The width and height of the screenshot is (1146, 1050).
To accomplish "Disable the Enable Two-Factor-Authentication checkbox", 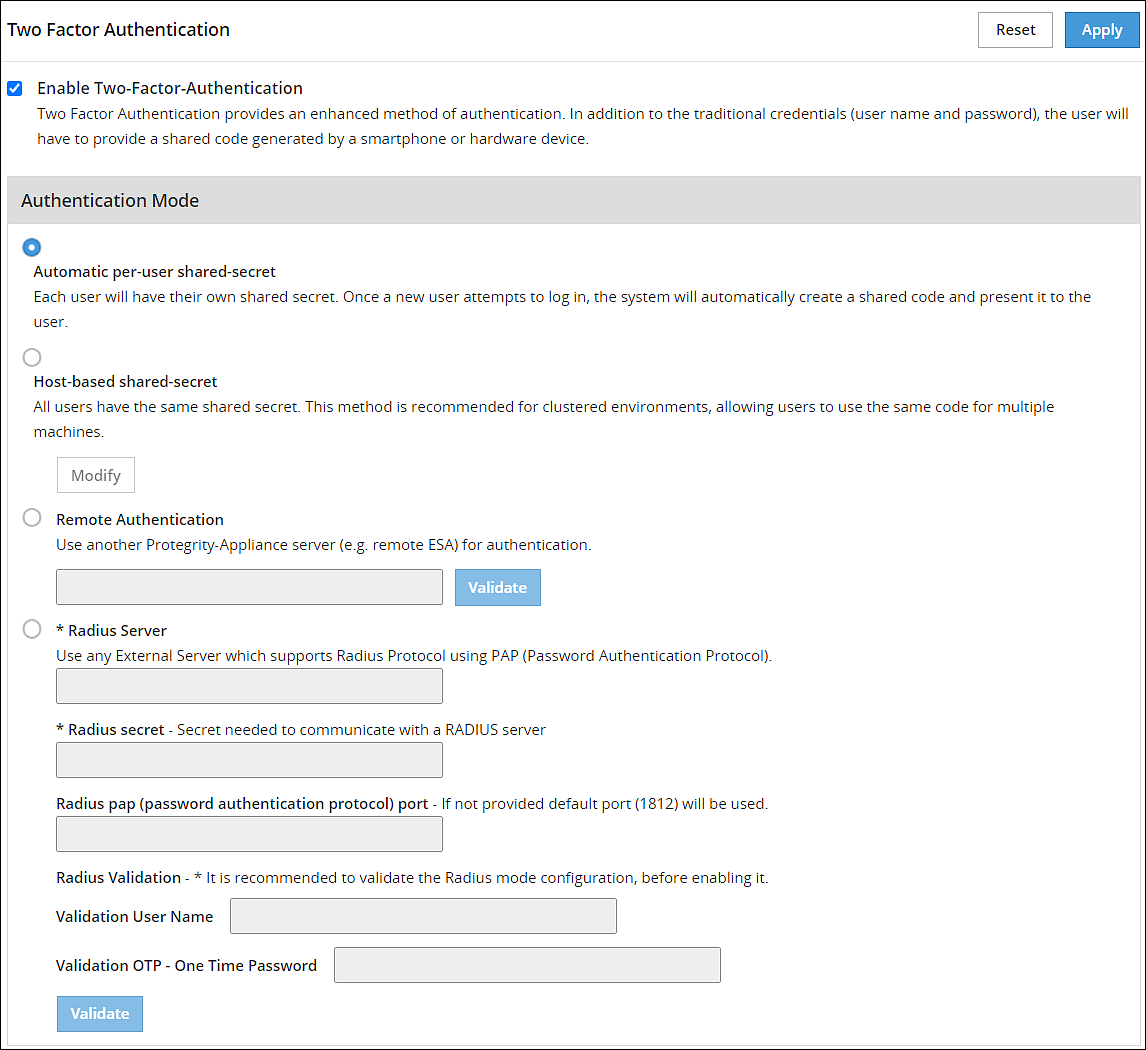I will coord(14,88).
